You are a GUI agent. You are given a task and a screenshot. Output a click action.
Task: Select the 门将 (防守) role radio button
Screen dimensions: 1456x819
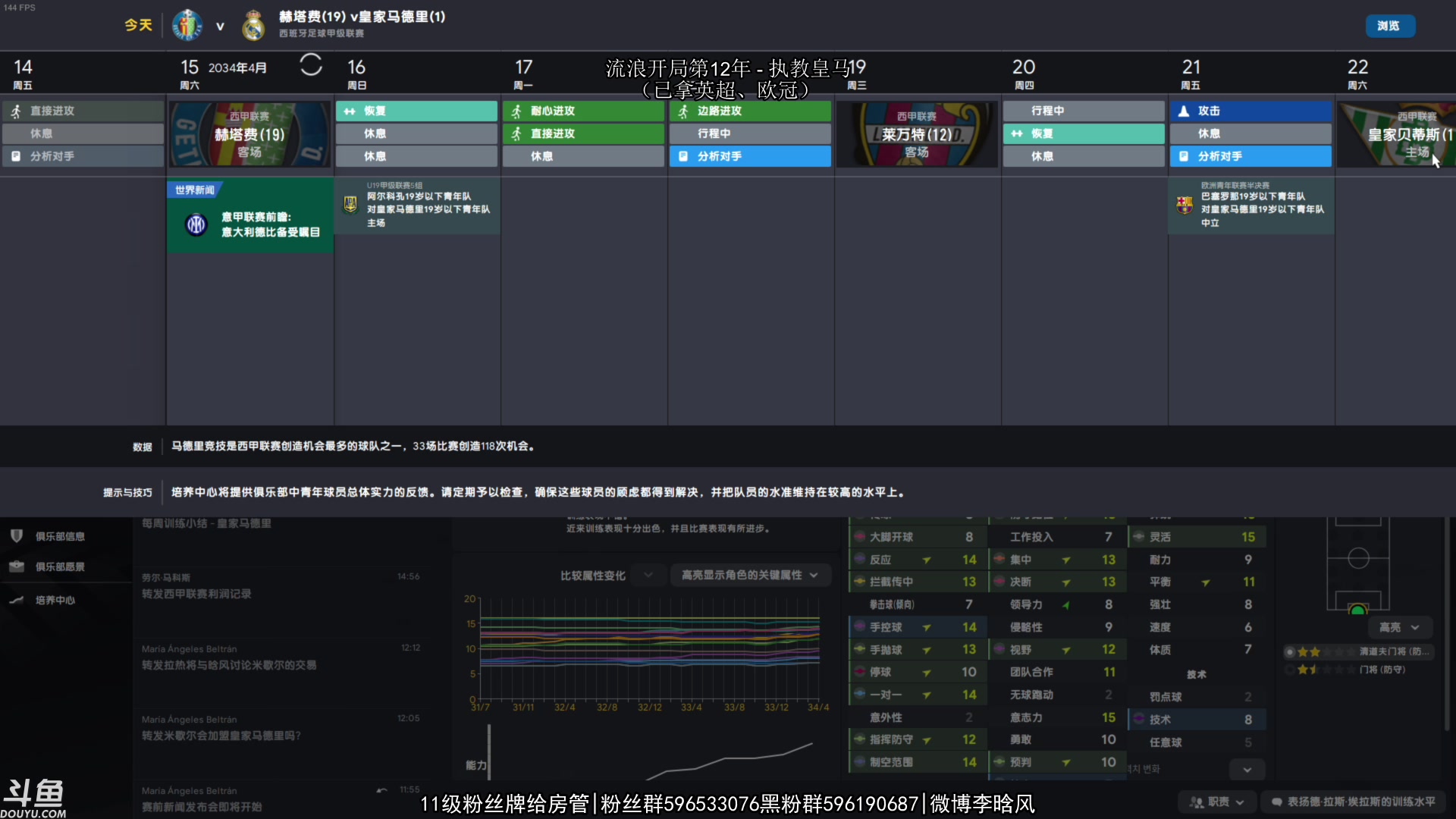[x=1289, y=670]
